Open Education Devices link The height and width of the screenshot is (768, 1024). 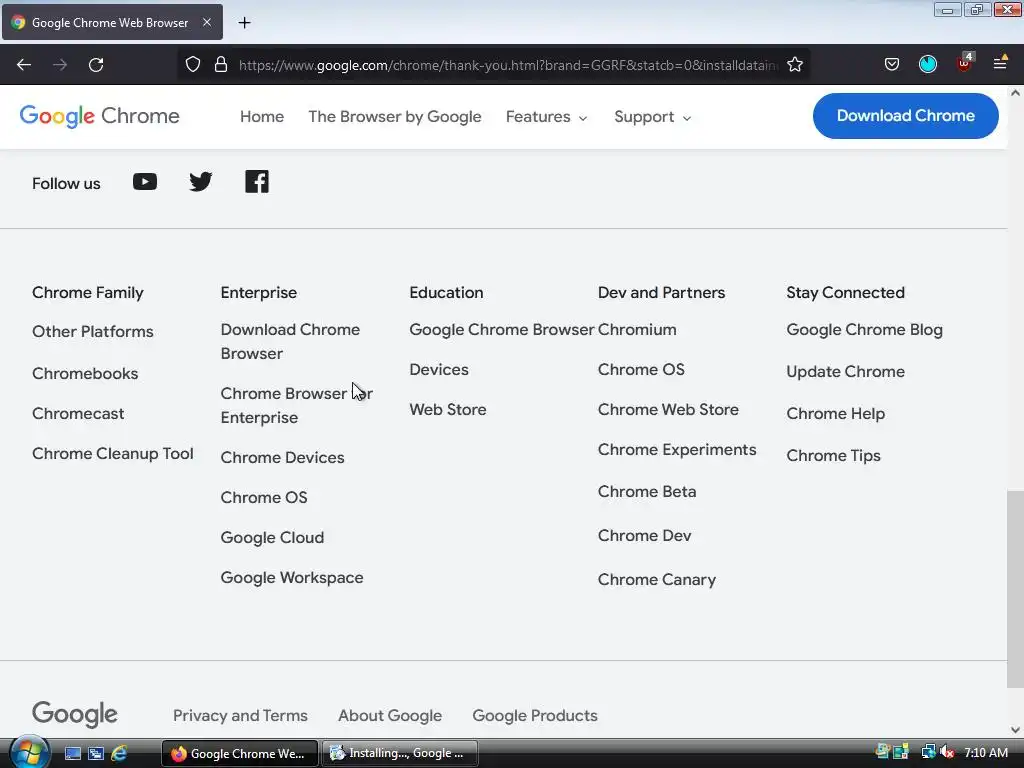(439, 370)
